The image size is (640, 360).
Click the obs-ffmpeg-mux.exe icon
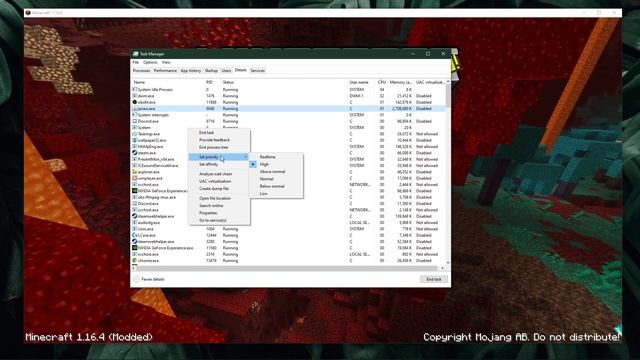[x=135, y=197]
